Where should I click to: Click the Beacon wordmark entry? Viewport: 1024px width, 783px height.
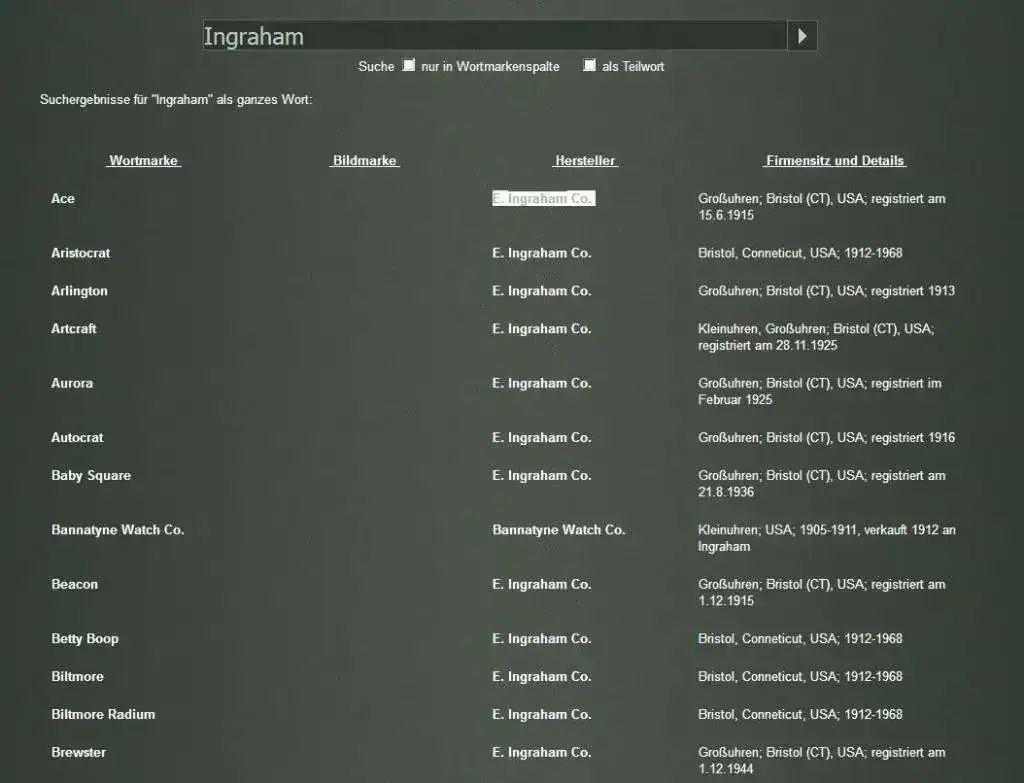(74, 584)
